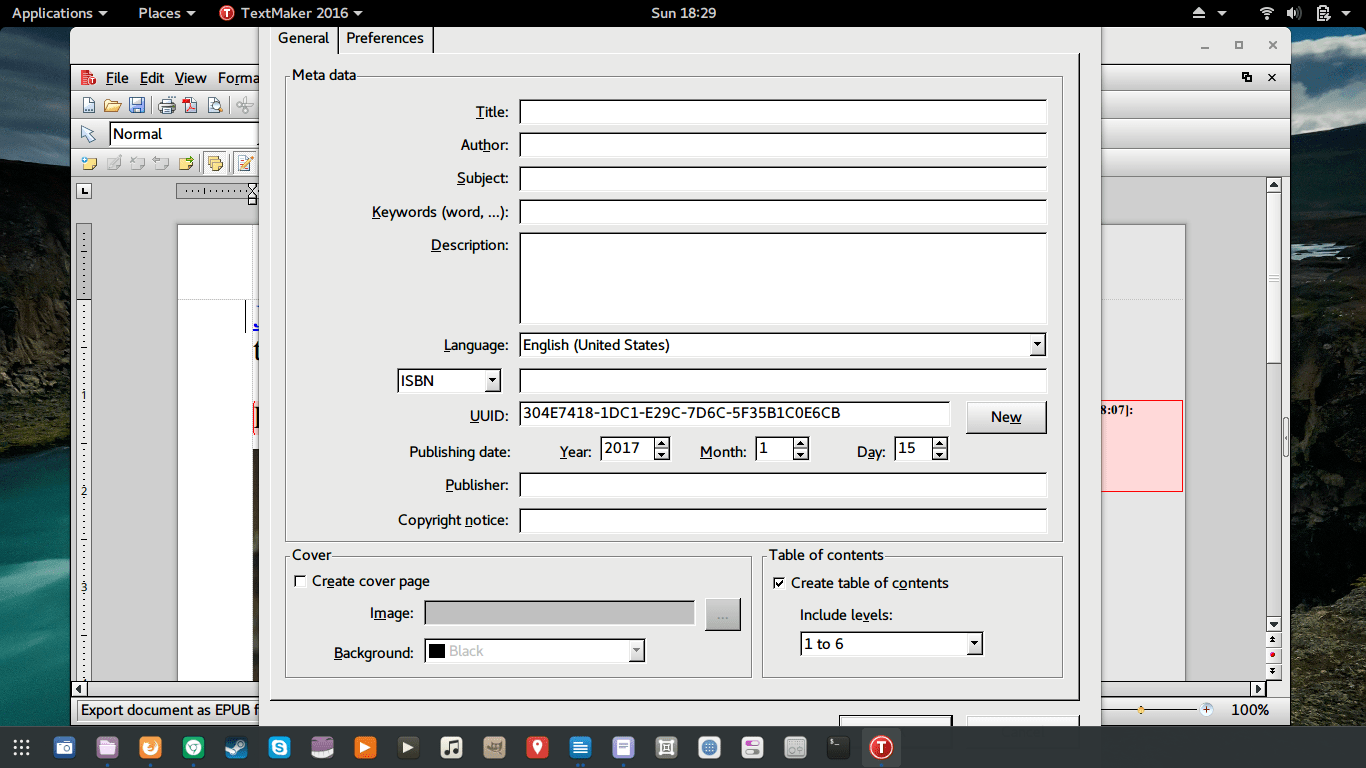Viewport: 1366px width, 768px height.
Task: Open the Files folder icon in the dock
Action: (107, 747)
